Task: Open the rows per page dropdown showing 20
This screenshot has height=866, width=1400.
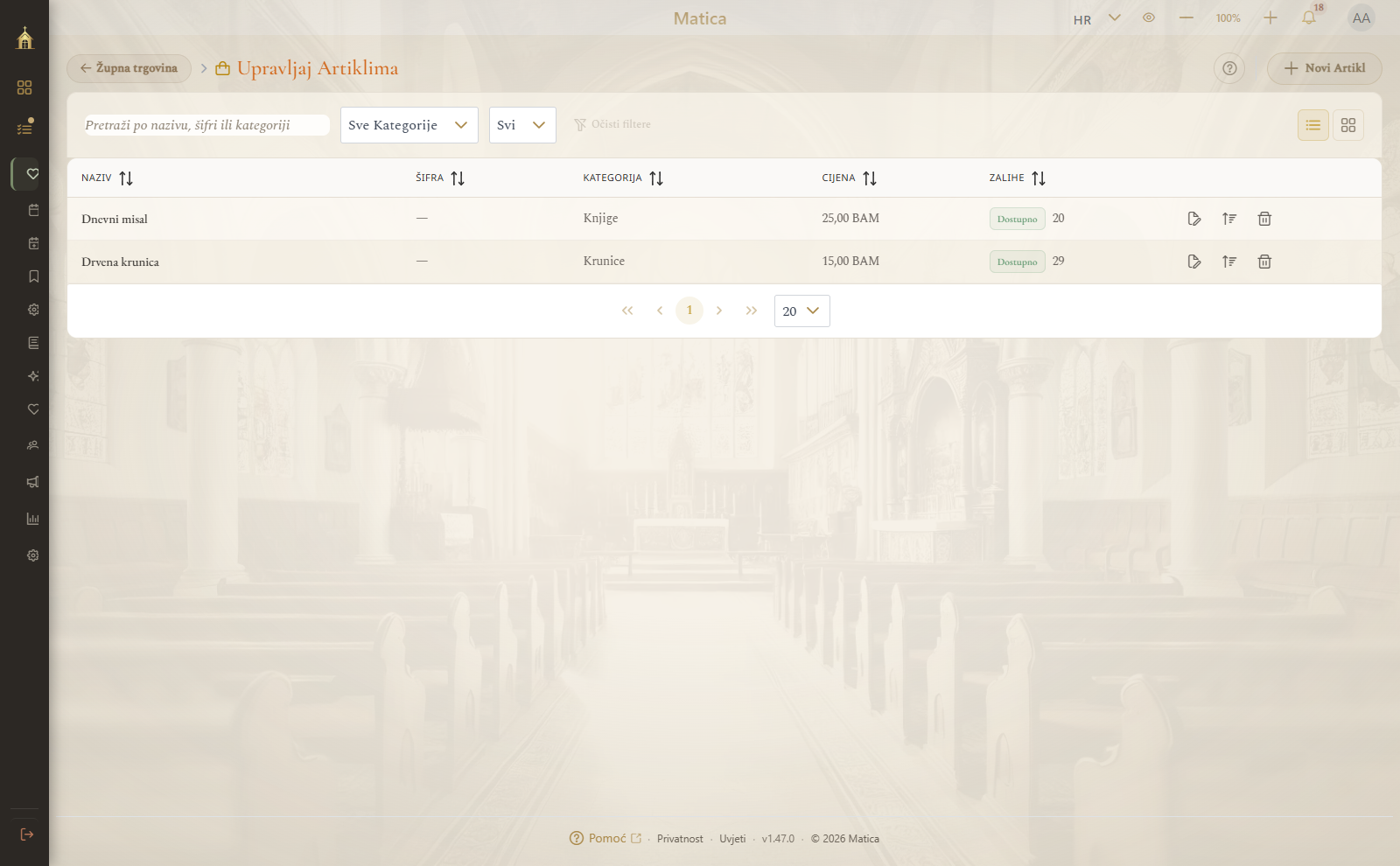Action: click(x=801, y=311)
